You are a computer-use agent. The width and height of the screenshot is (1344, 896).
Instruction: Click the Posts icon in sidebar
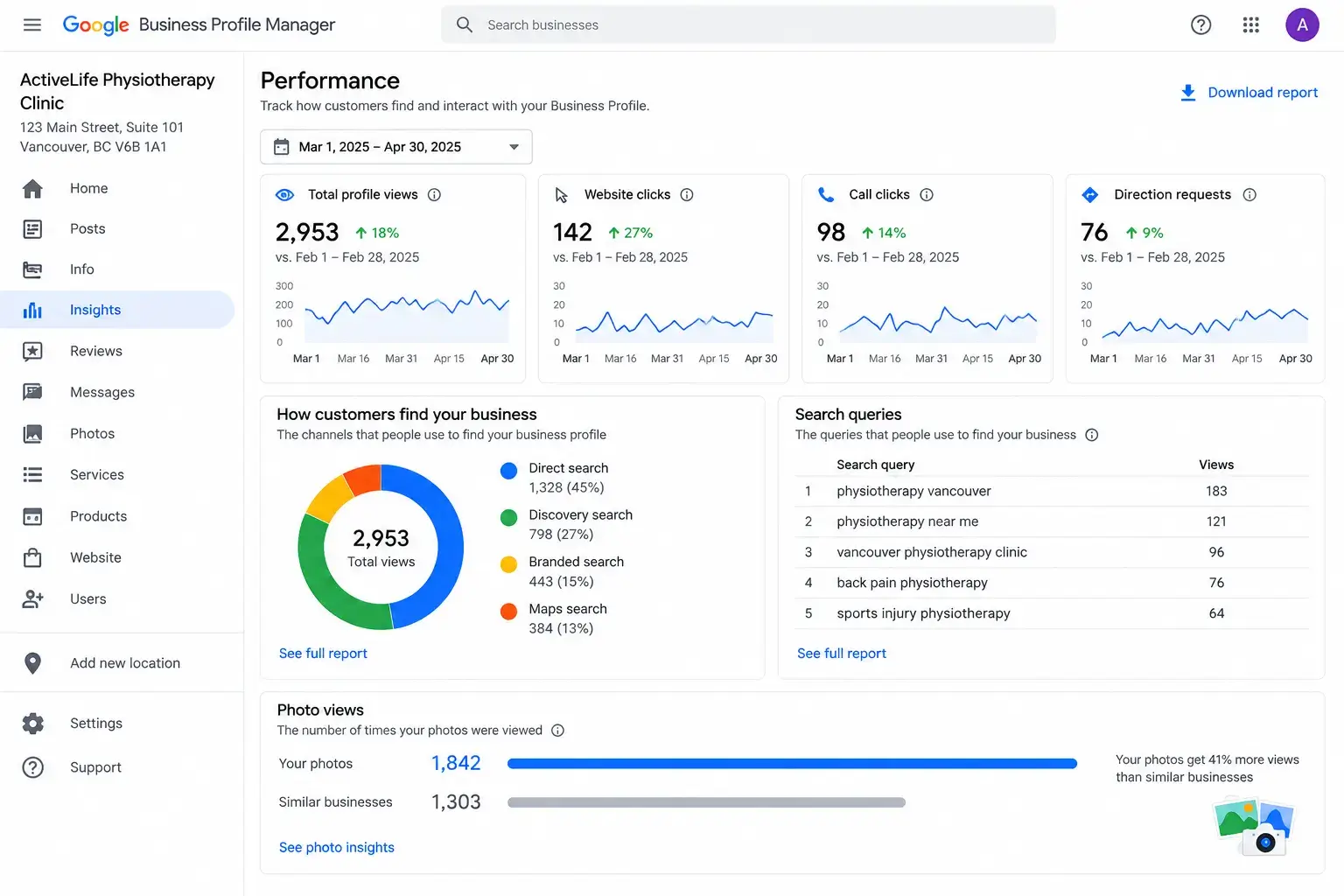[32, 229]
